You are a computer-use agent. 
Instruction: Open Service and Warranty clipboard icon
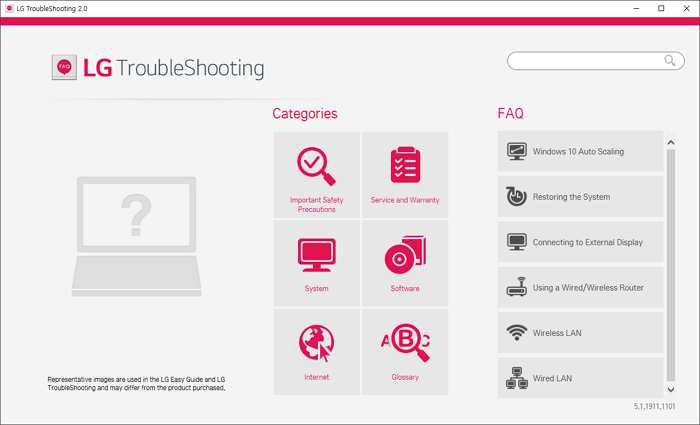(x=405, y=165)
